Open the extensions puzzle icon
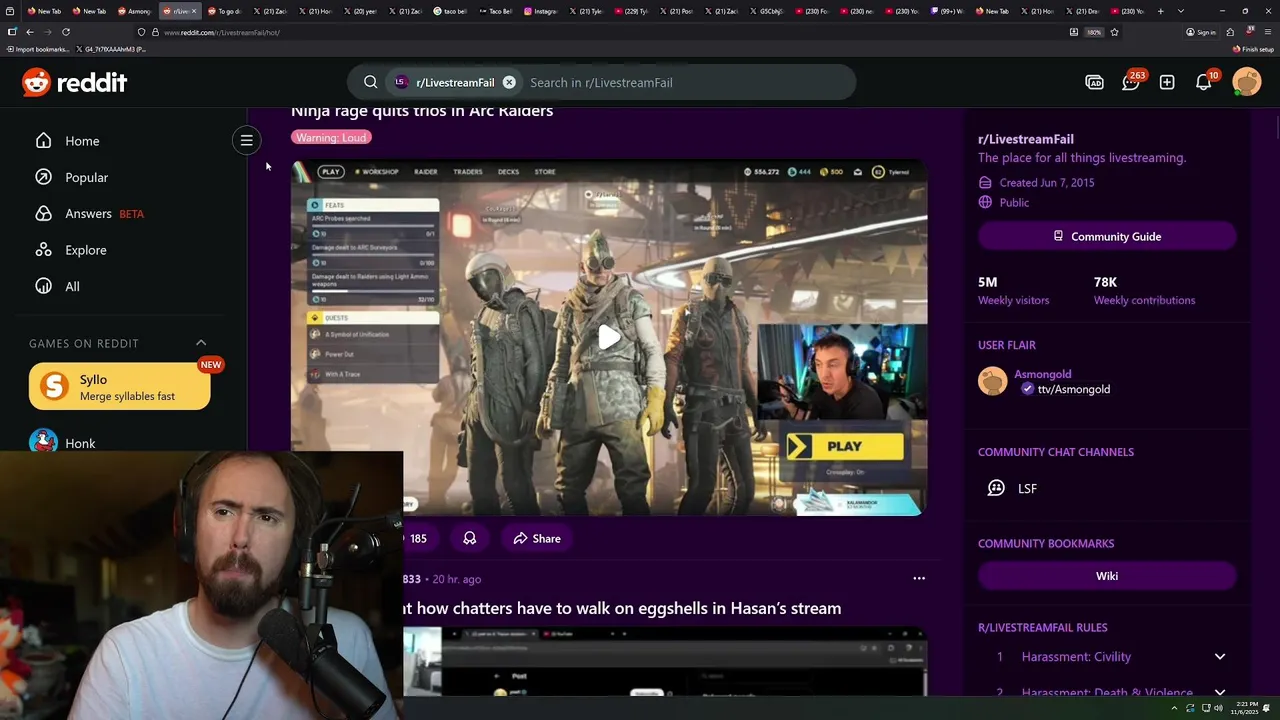 (x=1230, y=32)
